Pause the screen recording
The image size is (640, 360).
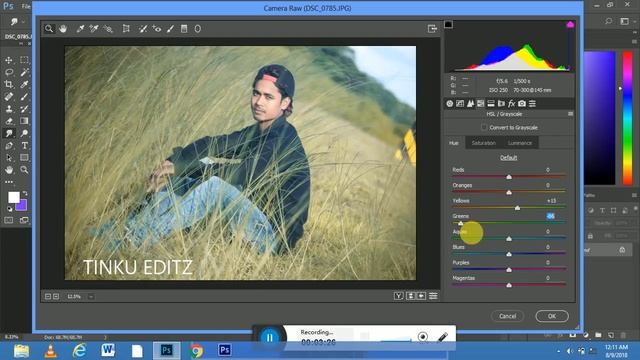pos(270,338)
